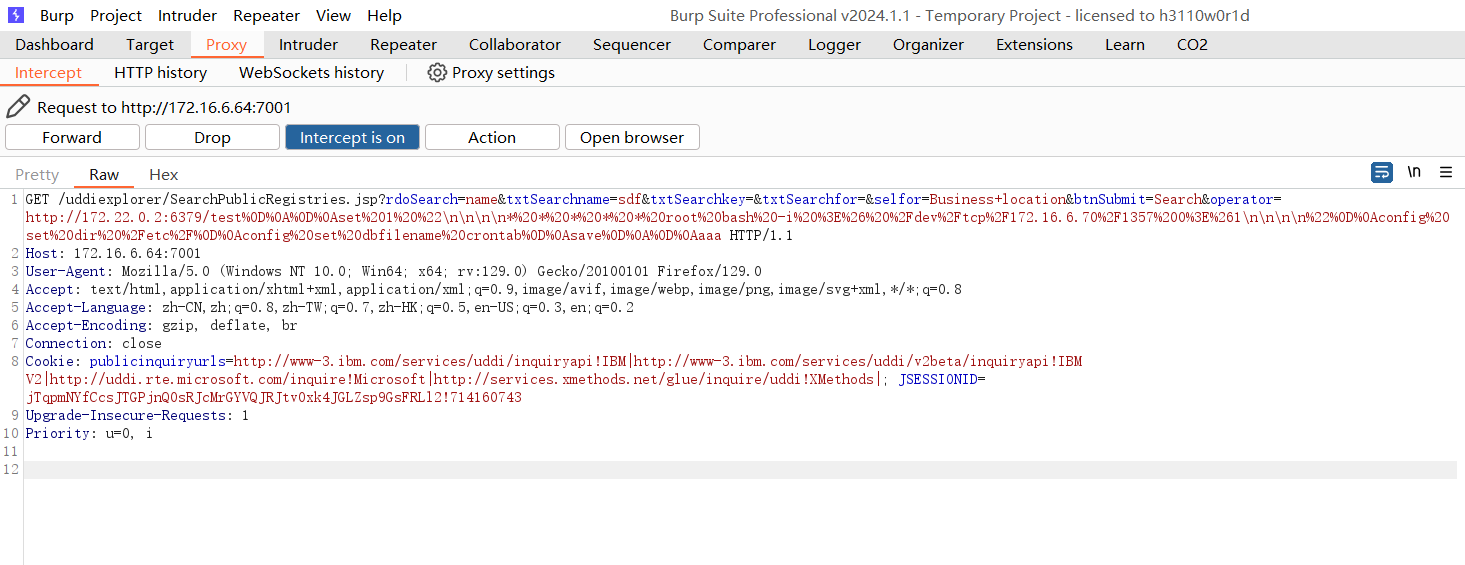Open the CO2 extension tab
Image resolution: width=1465 pixels, height=565 pixels.
[1192, 45]
